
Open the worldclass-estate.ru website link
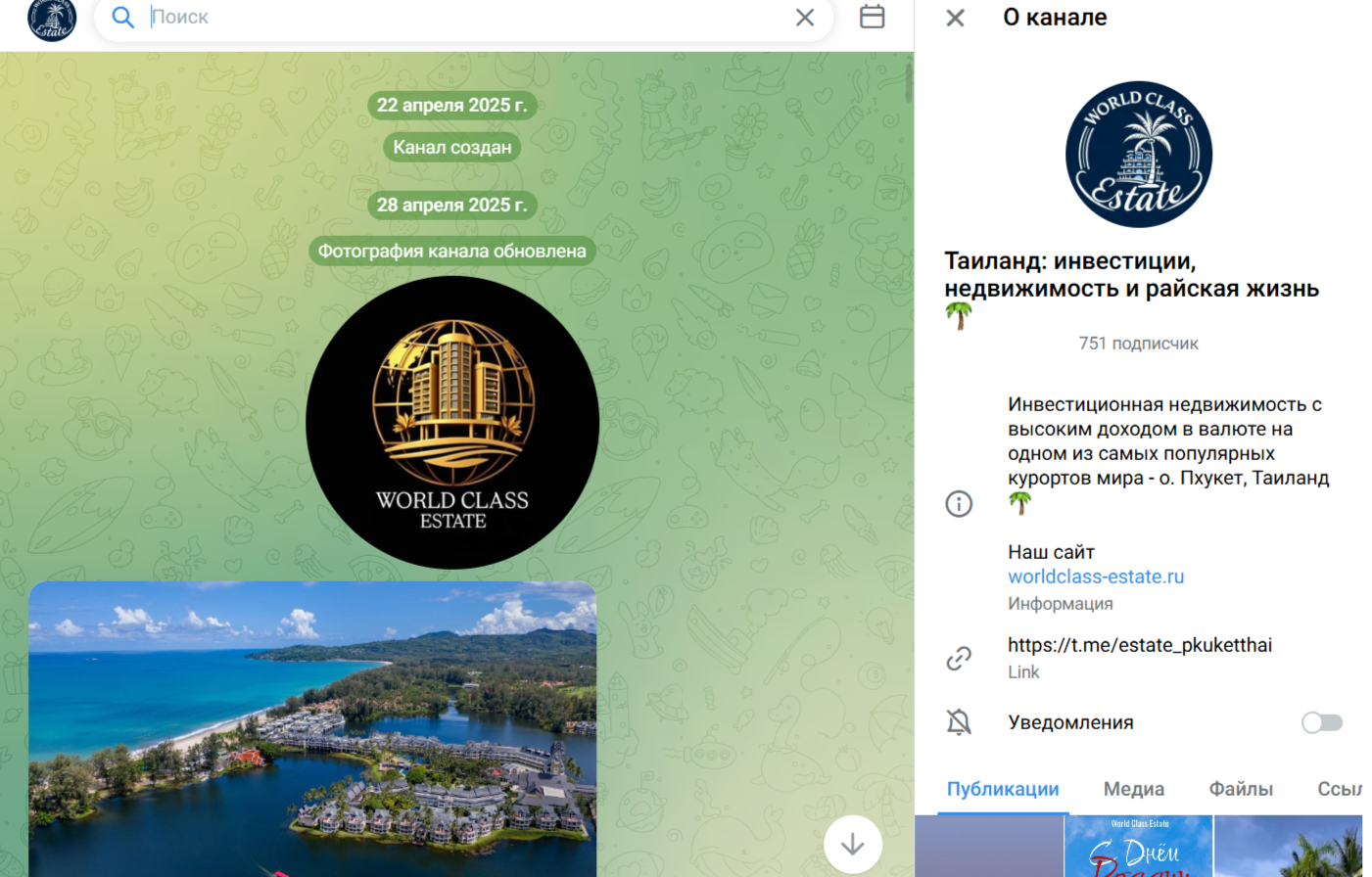pos(1096,577)
